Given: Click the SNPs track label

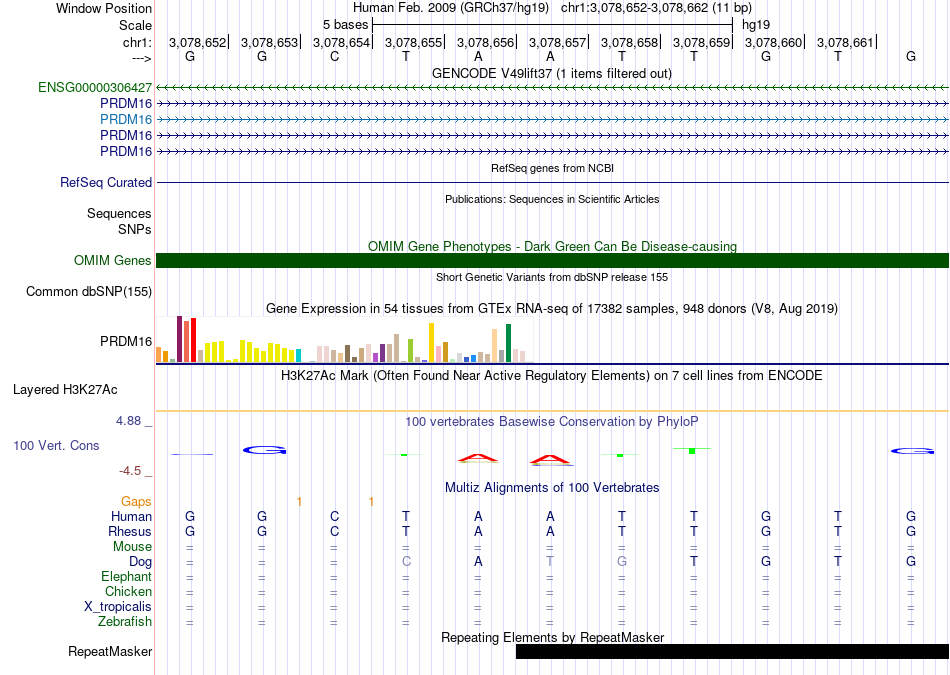Looking at the screenshot, I should pyautogui.click(x=135, y=230).
